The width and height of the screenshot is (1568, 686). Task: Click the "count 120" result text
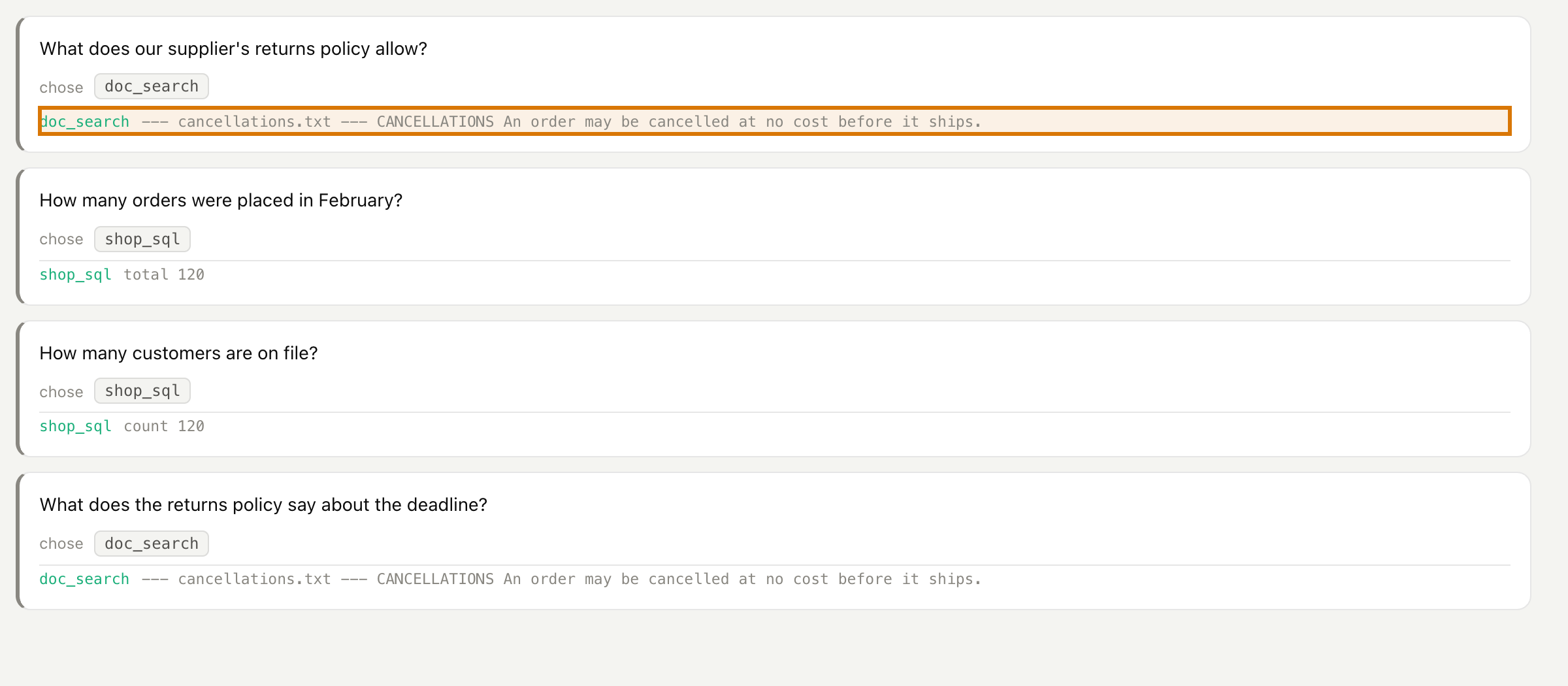coord(164,426)
